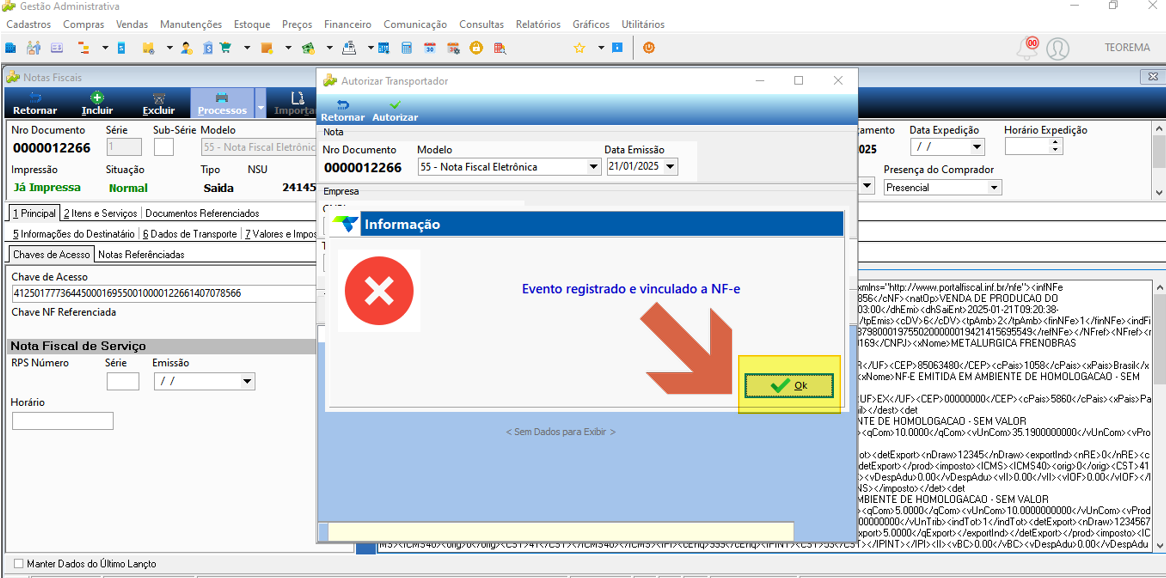
Task: Click the orange hierarchy chart toolbar icon
Action: pyautogui.click(x=83, y=48)
